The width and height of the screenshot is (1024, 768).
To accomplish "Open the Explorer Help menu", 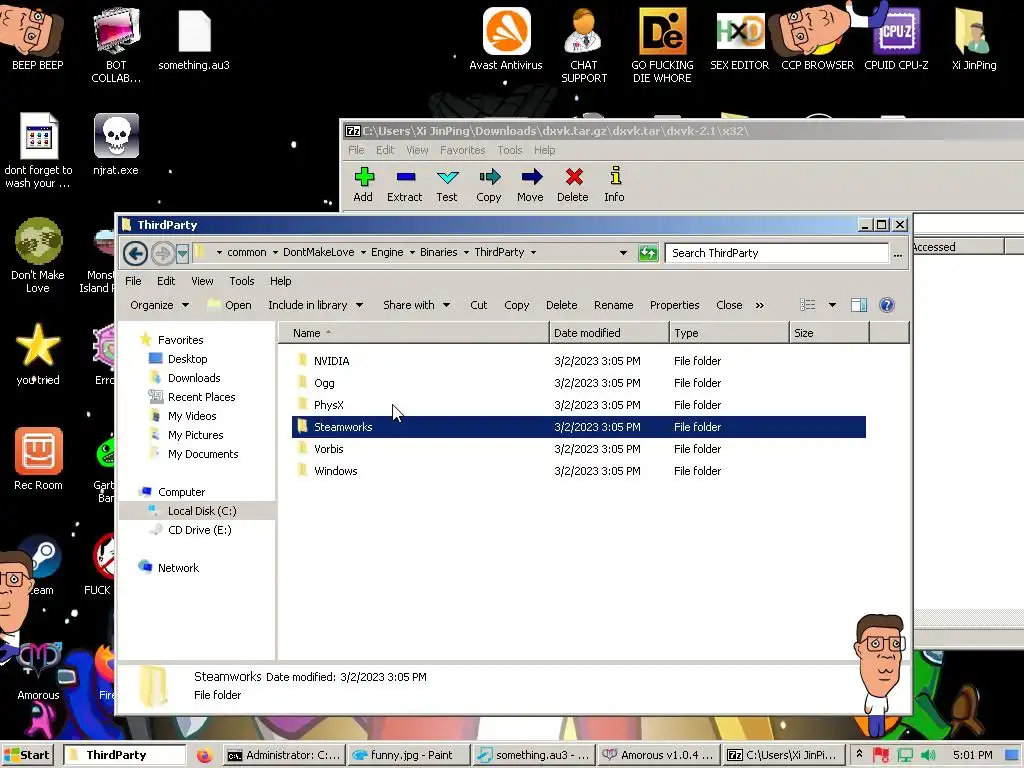I will click(281, 281).
